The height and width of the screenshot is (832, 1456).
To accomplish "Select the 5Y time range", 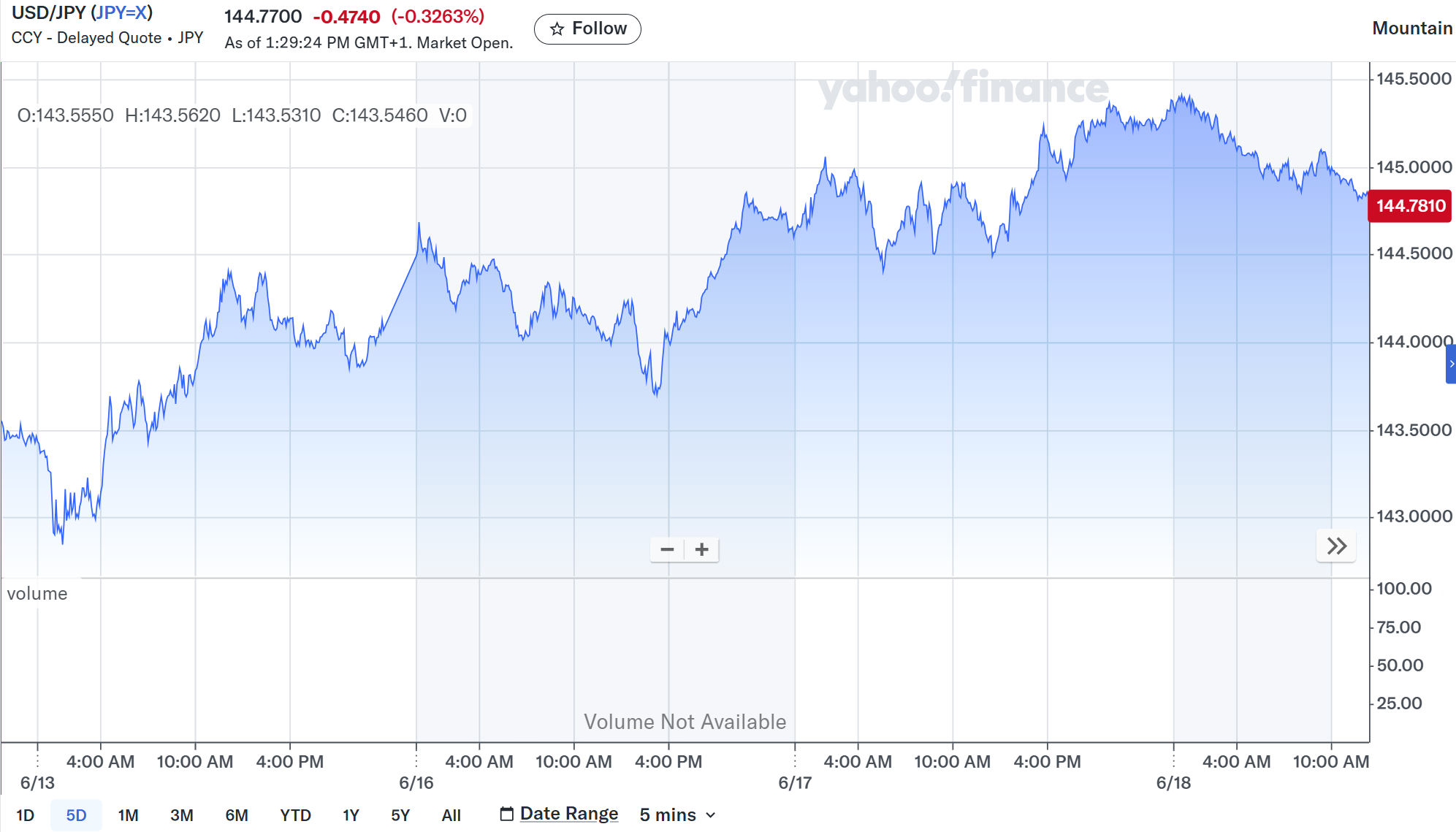I will point(400,815).
